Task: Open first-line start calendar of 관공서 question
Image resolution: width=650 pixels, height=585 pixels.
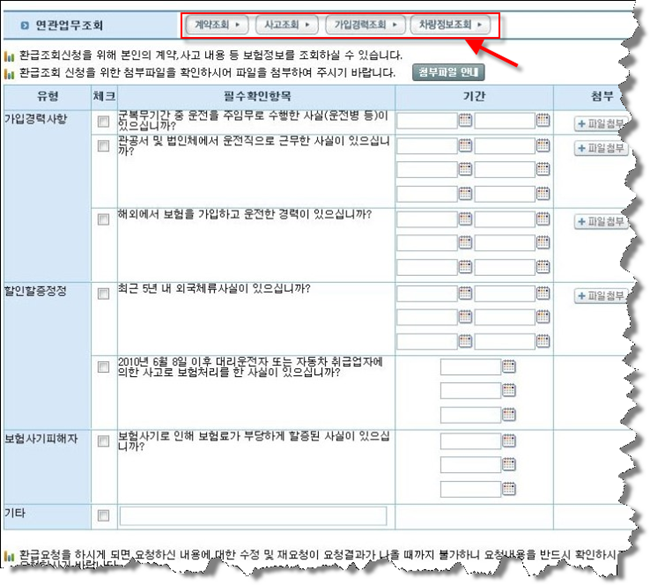Action: pyautogui.click(x=465, y=146)
